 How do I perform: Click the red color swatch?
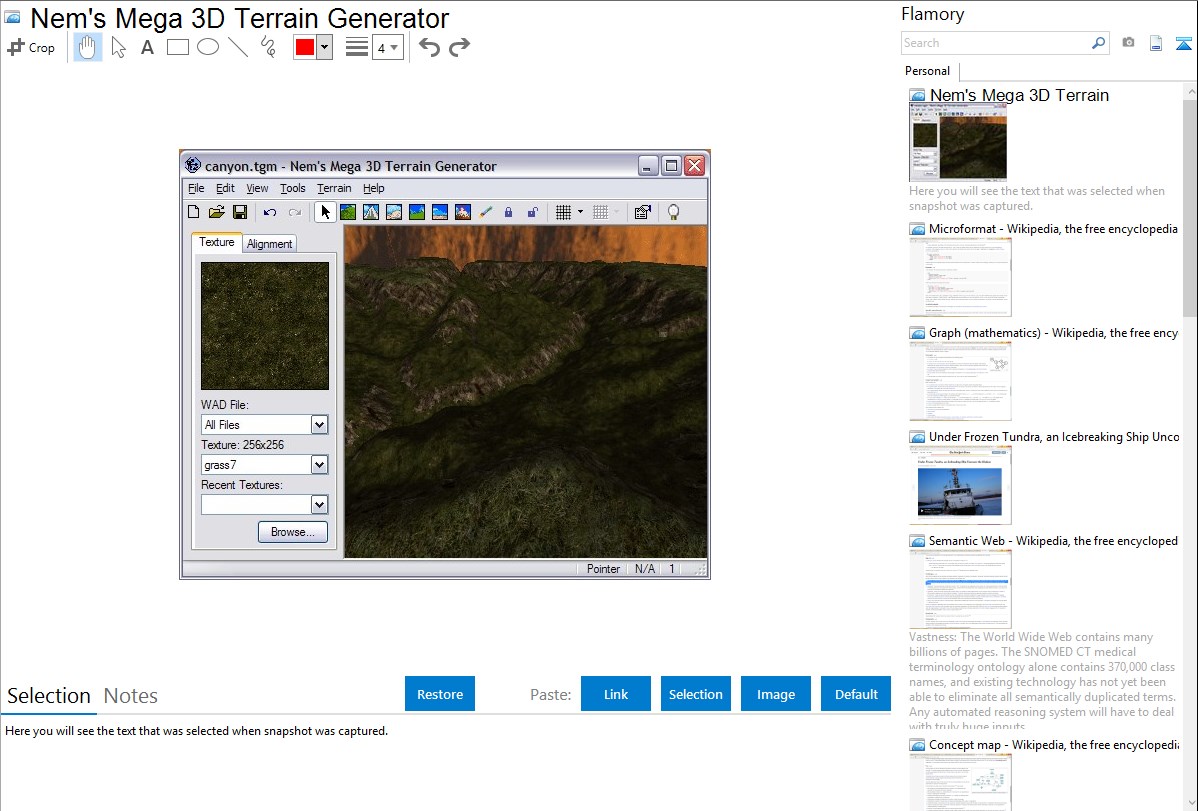(x=305, y=47)
